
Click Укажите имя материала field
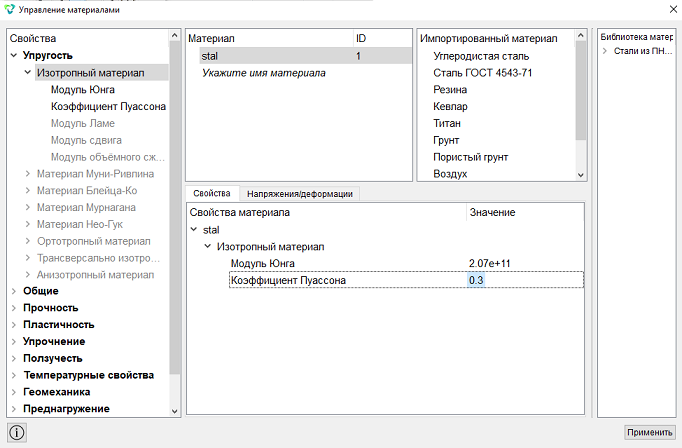(264, 73)
